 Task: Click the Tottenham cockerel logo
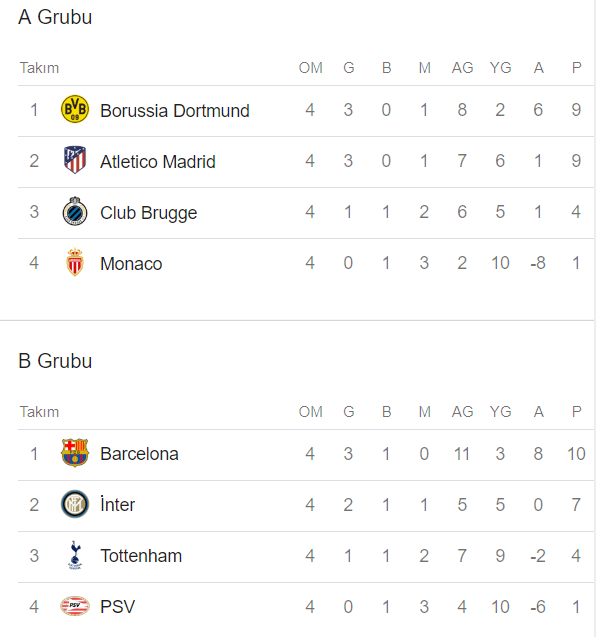(75, 555)
